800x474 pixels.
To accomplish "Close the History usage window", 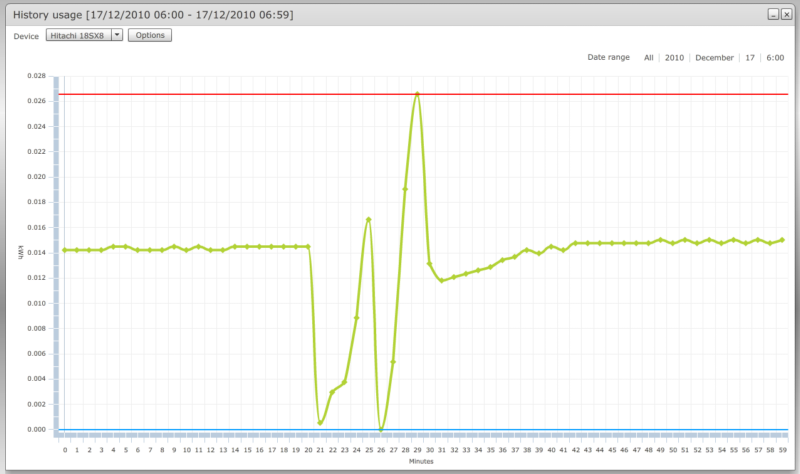I will 786,15.
